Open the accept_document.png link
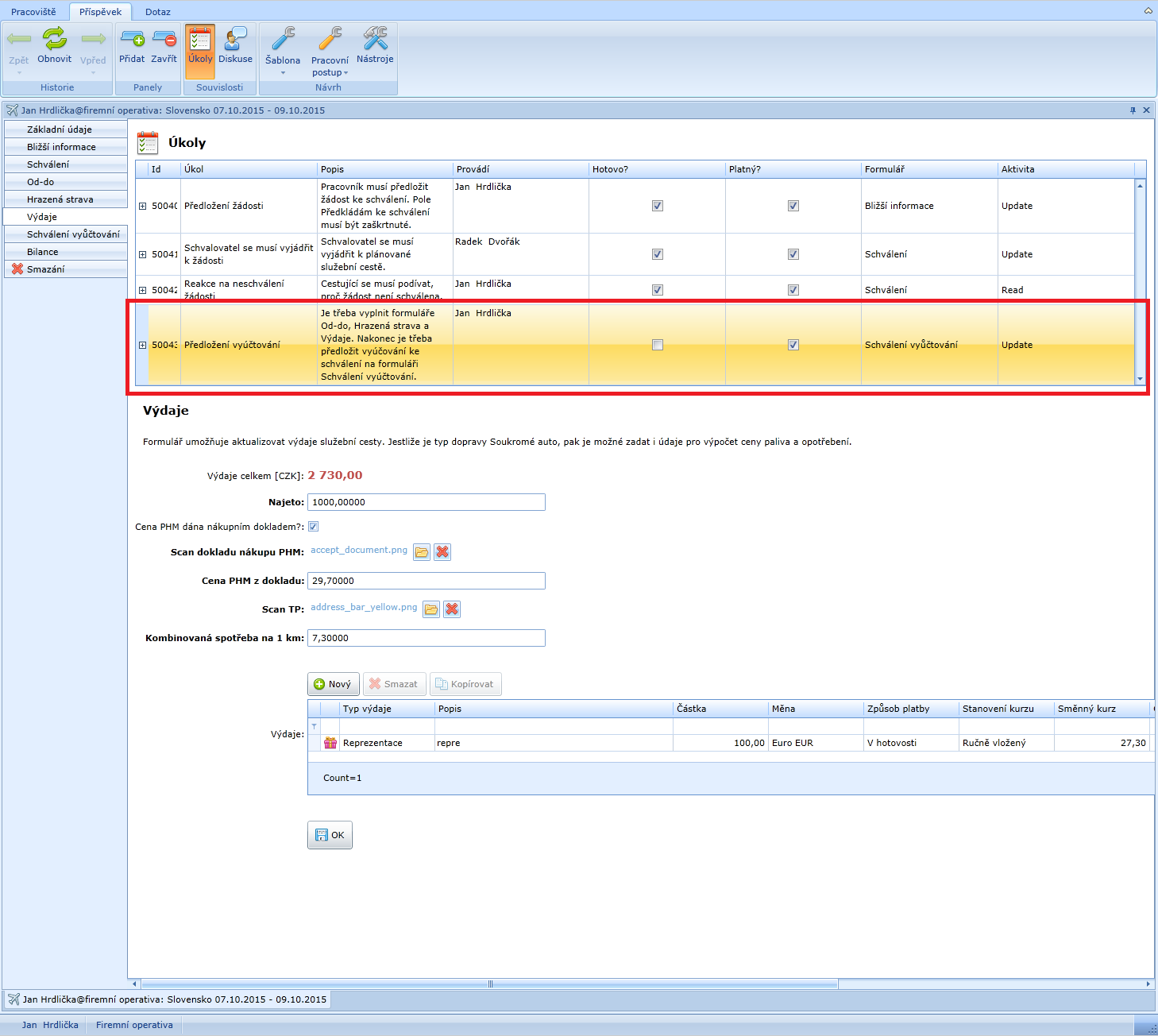The height and width of the screenshot is (1036, 1158). [358, 550]
